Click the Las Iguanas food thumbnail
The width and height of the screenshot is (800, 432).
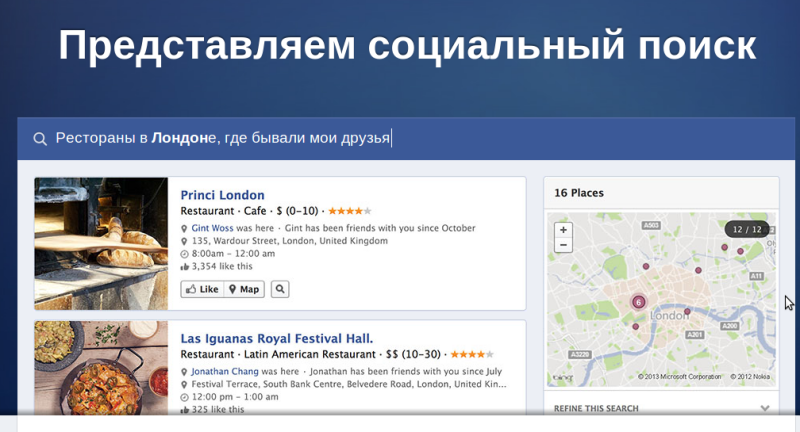pos(101,368)
